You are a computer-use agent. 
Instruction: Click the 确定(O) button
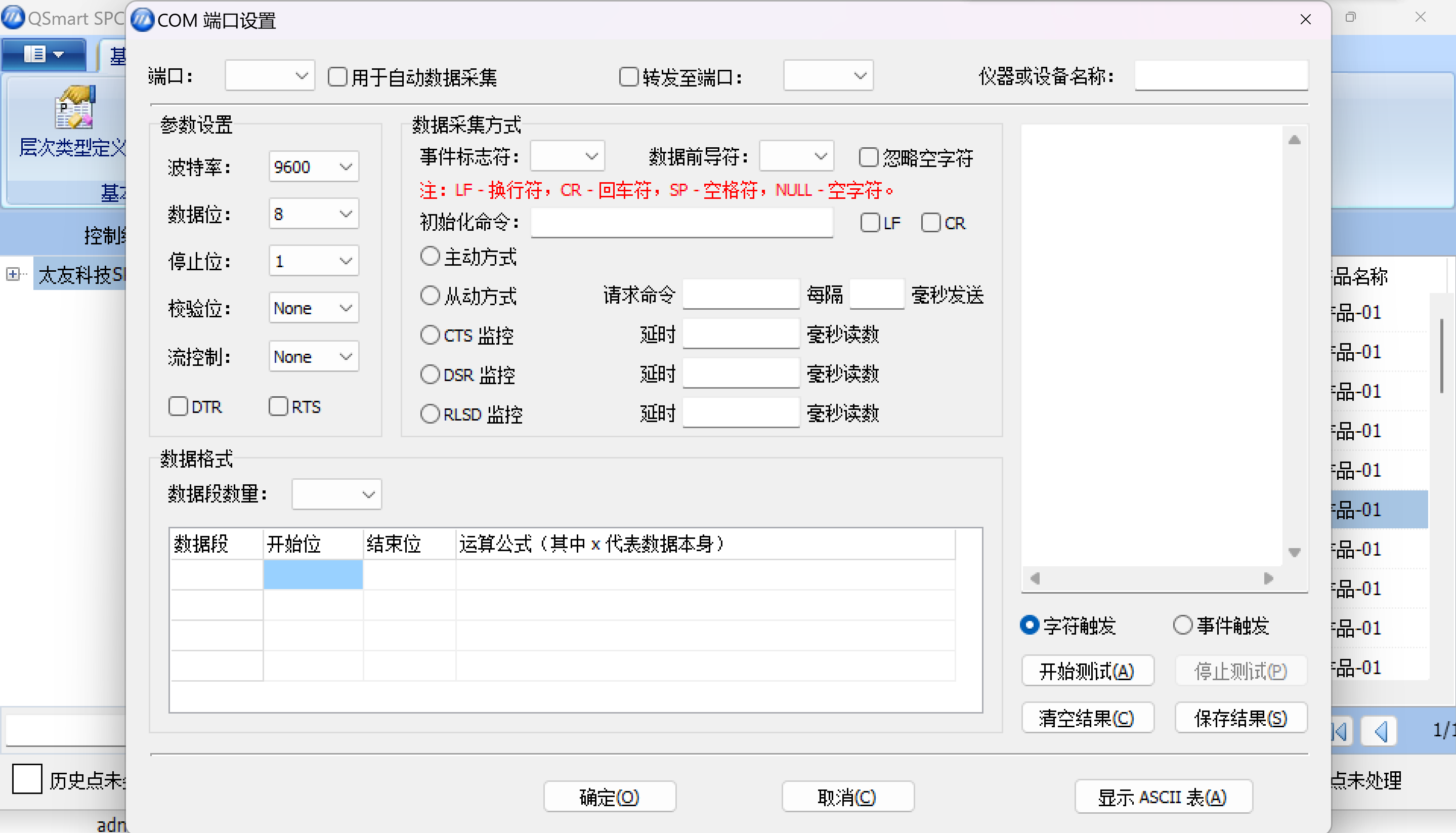(609, 797)
